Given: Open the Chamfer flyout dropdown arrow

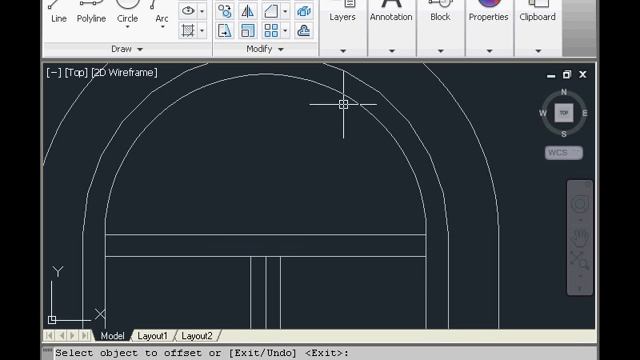Looking at the screenshot, I should [x=285, y=11].
